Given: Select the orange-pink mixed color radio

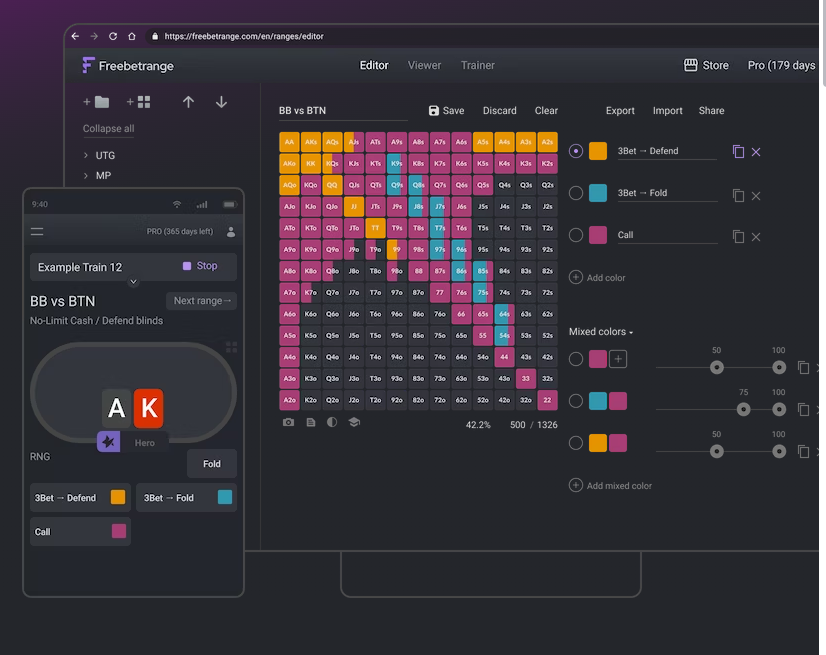Looking at the screenshot, I should coord(576,443).
